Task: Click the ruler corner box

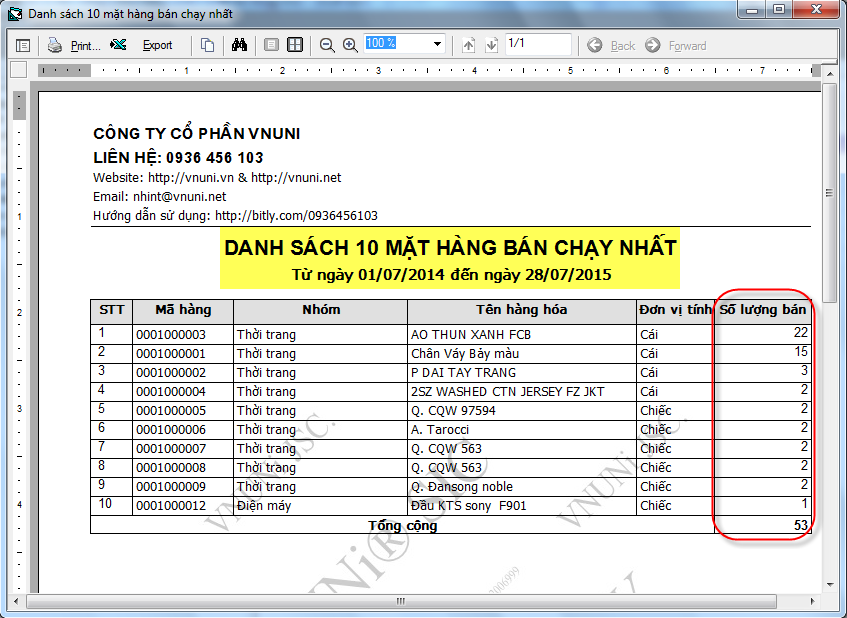Action: 18,70
